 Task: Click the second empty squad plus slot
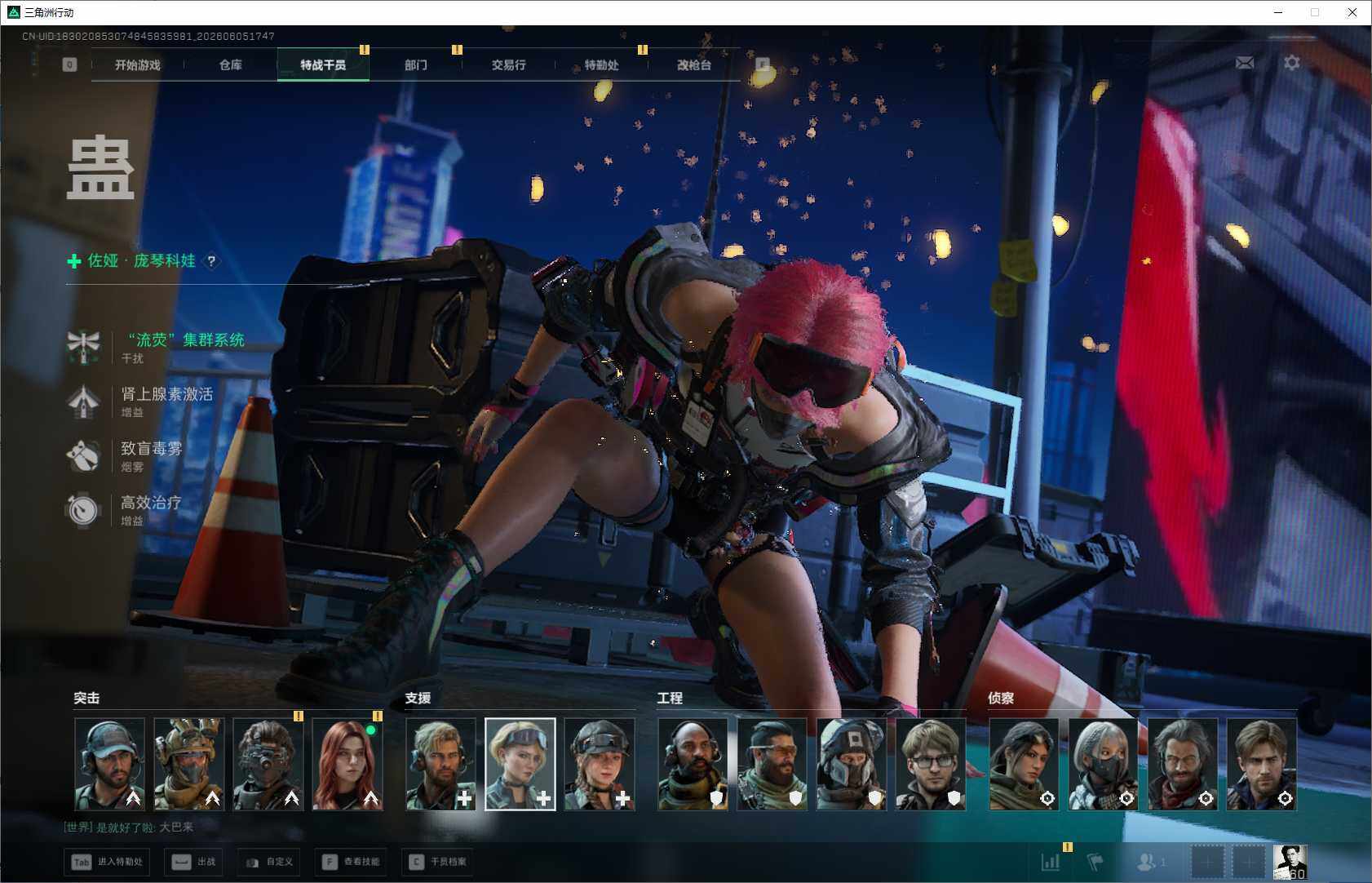click(x=1248, y=862)
